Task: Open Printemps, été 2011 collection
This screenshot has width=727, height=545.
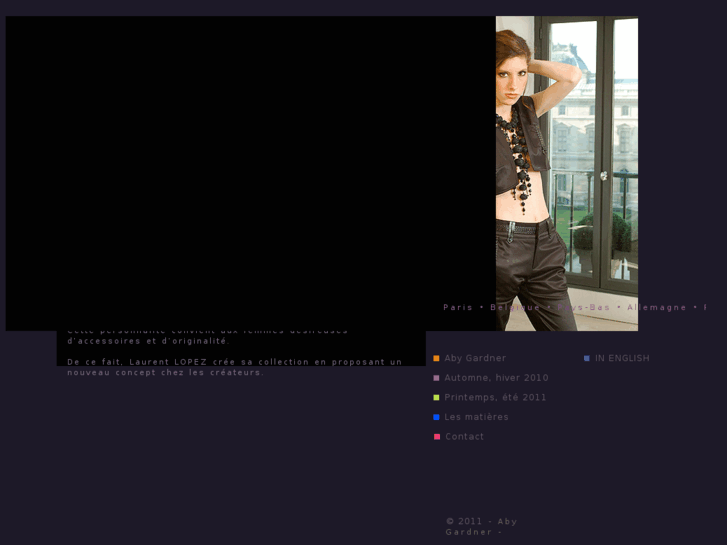Action: (x=495, y=398)
